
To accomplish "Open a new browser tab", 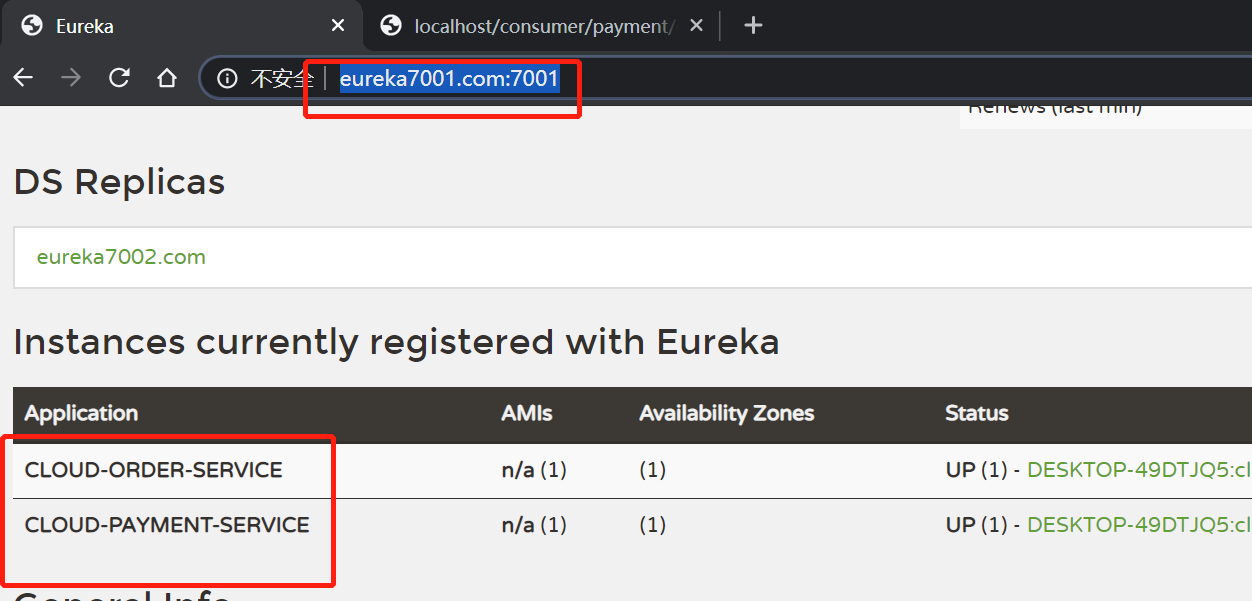I will 753,26.
